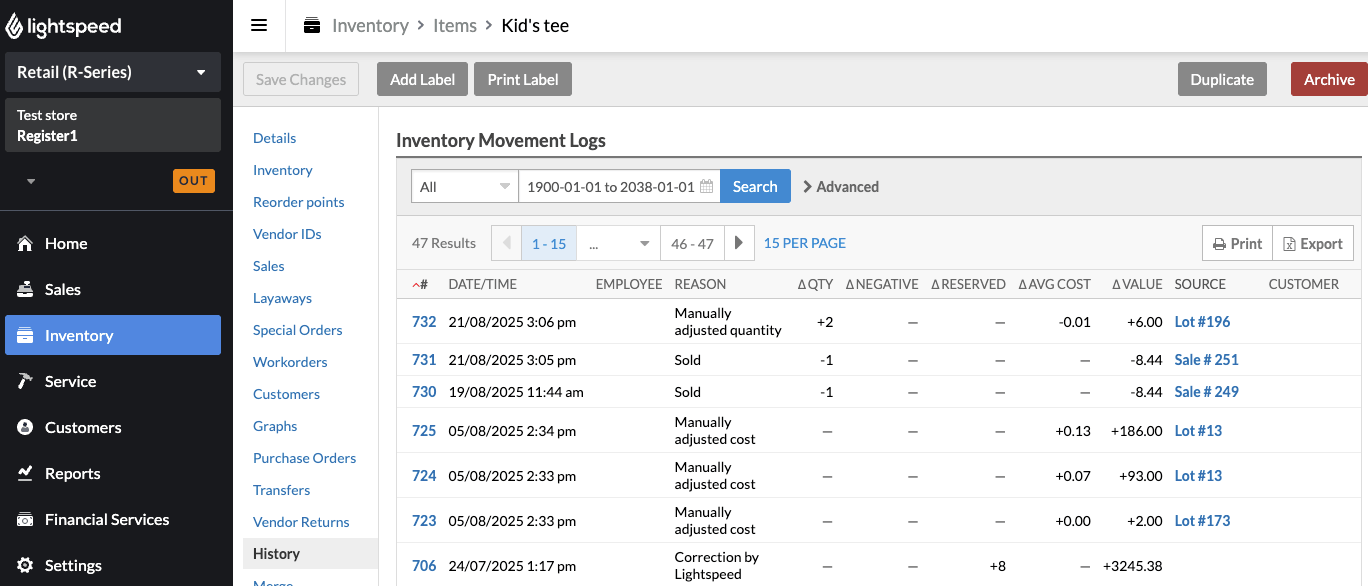Open the Retail (R-Series) product dropdown

click(x=112, y=72)
